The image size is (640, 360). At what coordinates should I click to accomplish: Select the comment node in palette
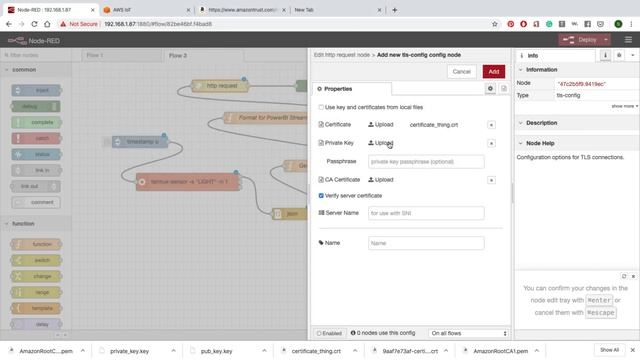pyautogui.click(x=36, y=202)
